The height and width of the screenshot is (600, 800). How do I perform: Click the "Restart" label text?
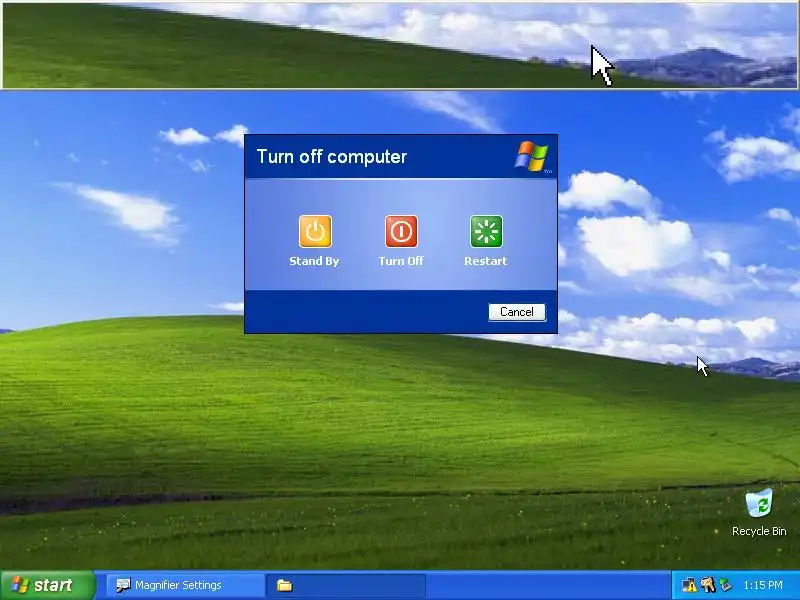pyautogui.click(x=486, y=261)
